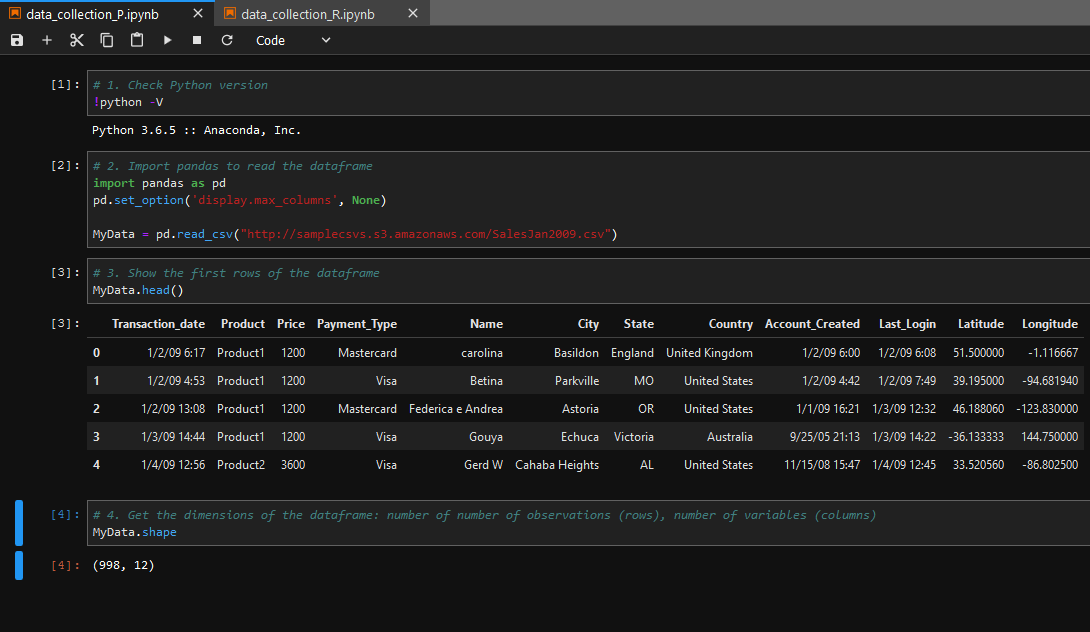Image resolution: width=1090 pixels, height=632 pixels.
Task: Open the Code cell type dropdown
Action: pos(293,40)
